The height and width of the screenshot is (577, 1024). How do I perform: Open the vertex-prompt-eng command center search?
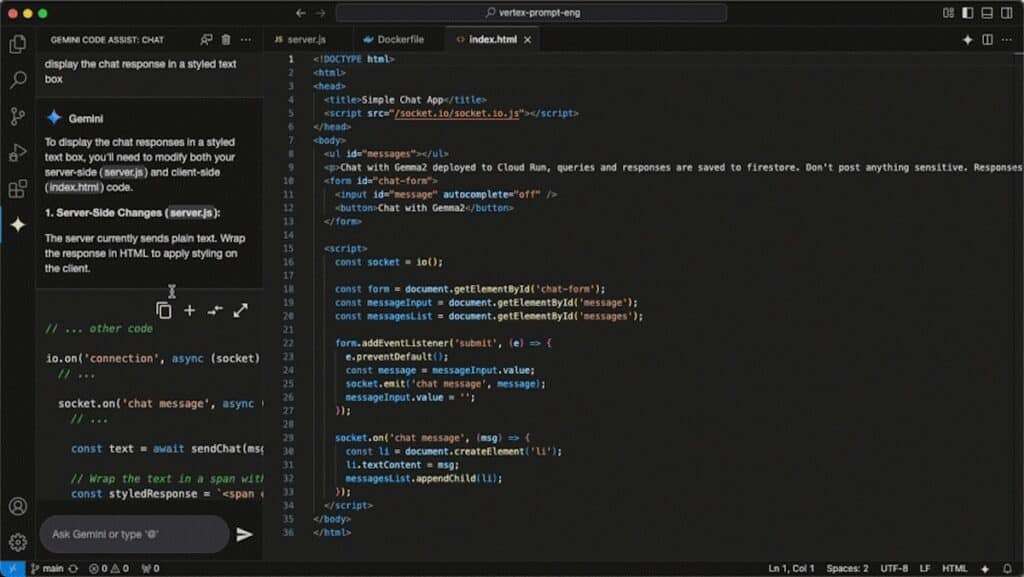(532, 13)
